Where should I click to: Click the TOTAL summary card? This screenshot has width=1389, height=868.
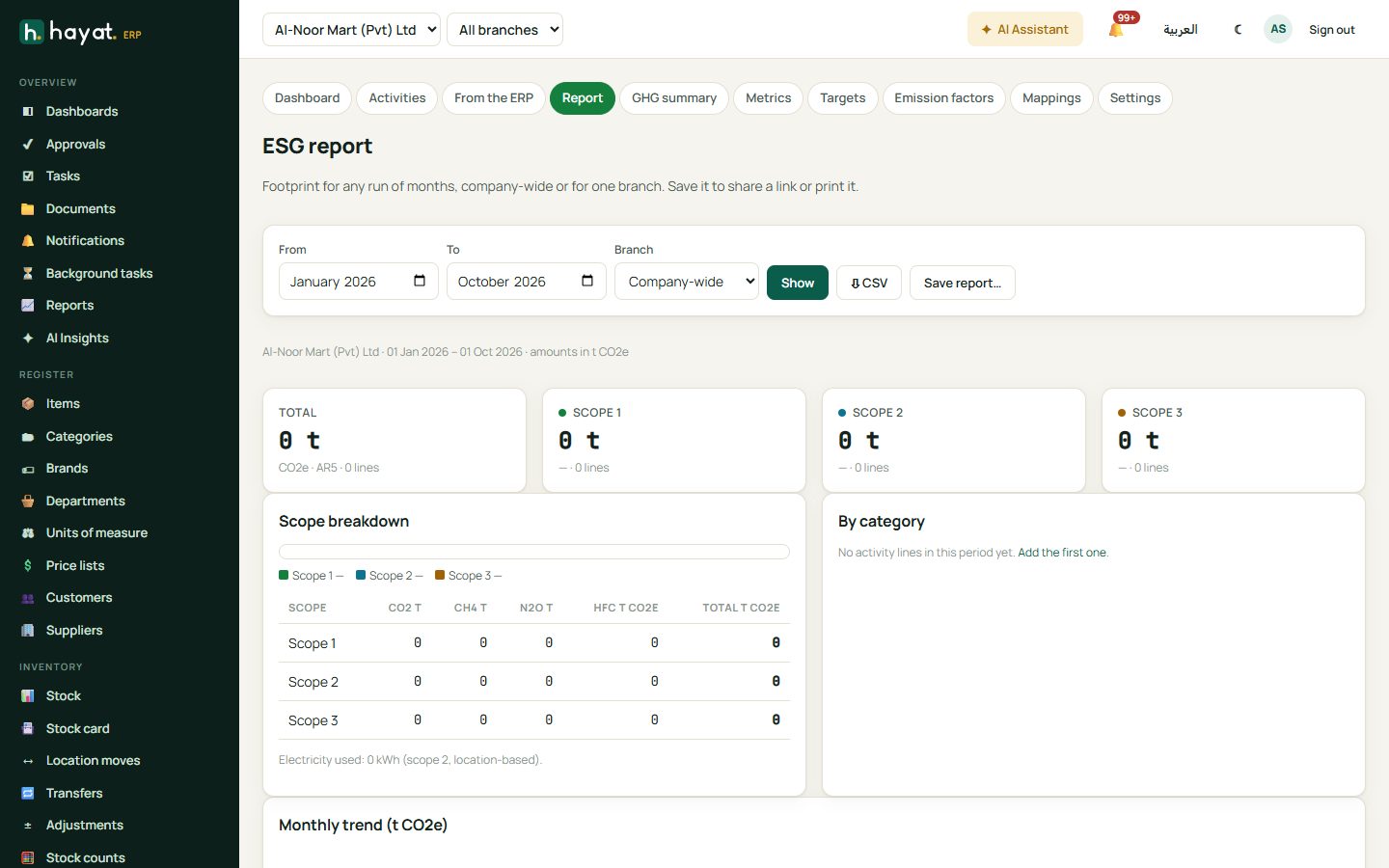395,440
